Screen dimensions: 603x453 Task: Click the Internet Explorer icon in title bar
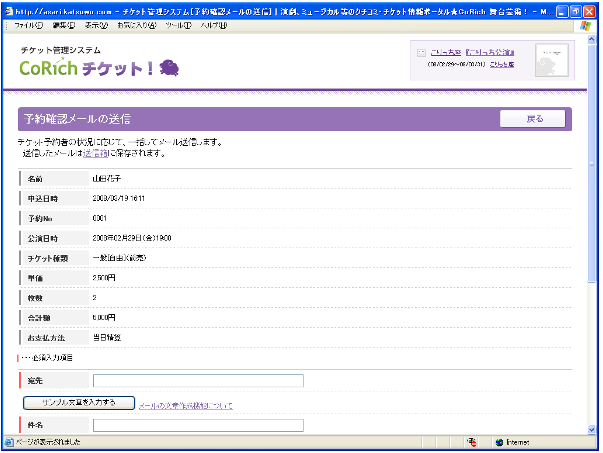(x=9, y=9)
